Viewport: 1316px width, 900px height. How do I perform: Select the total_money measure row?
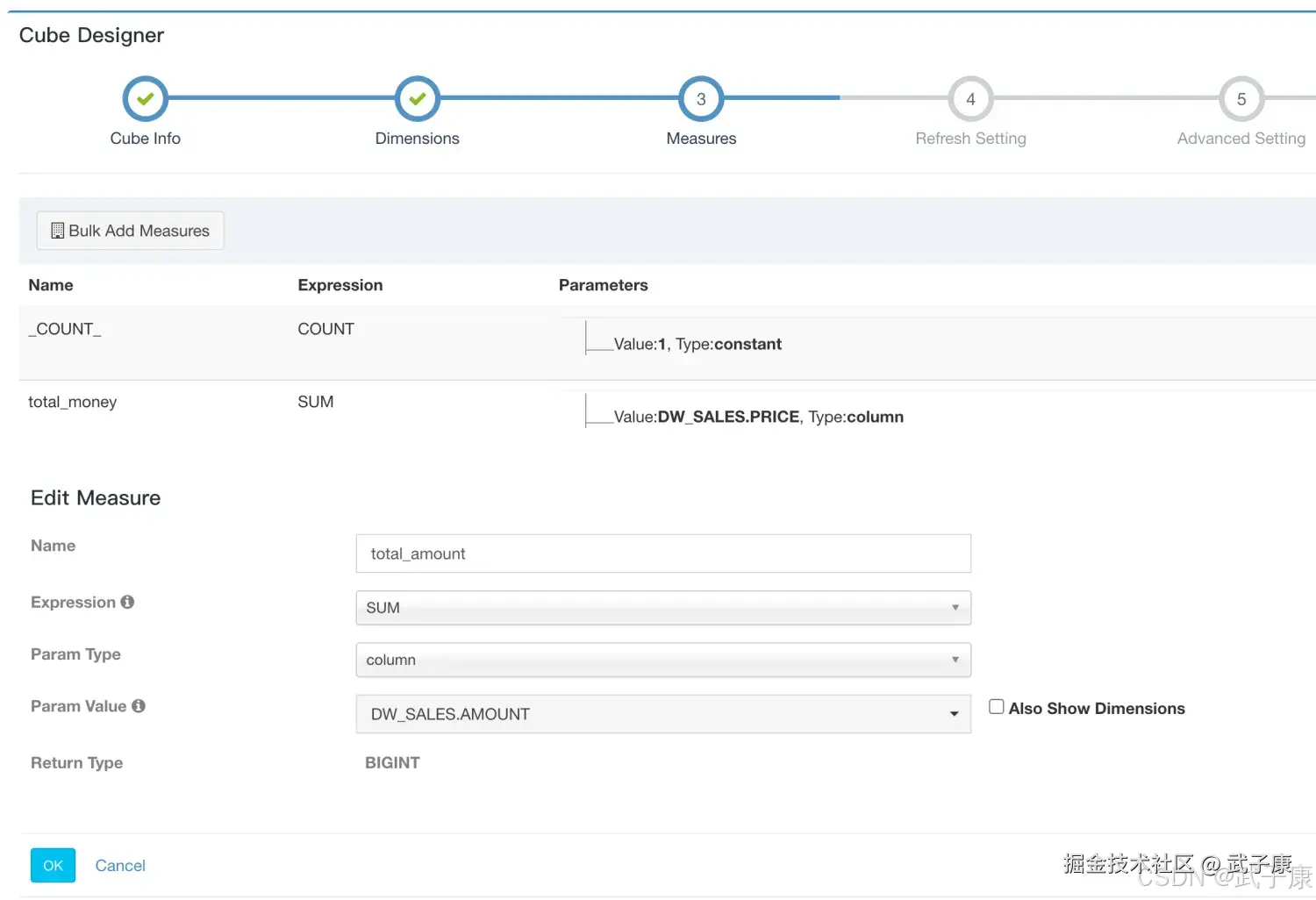72,403
